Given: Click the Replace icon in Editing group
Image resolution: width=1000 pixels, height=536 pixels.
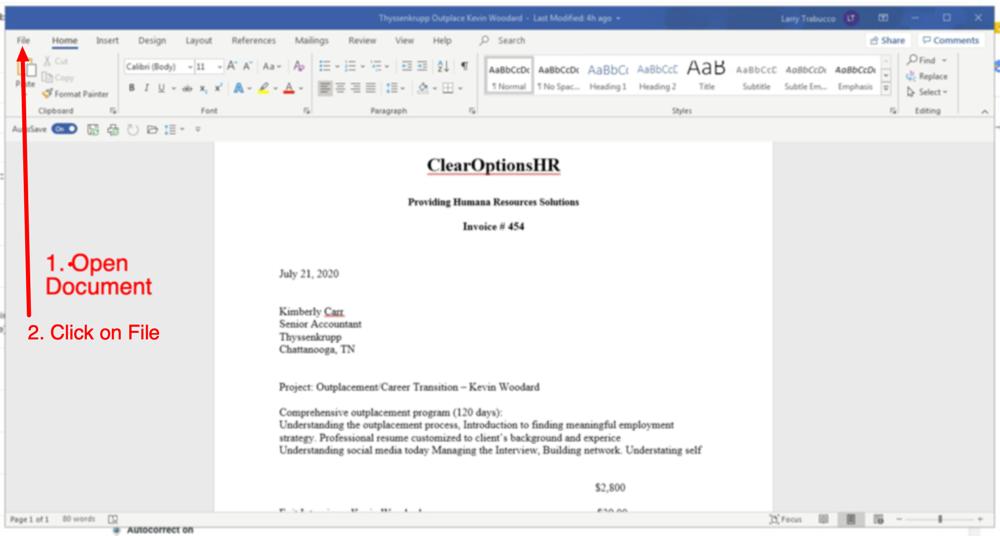Looking at the screenshot, I should click(x=911, y=76).
